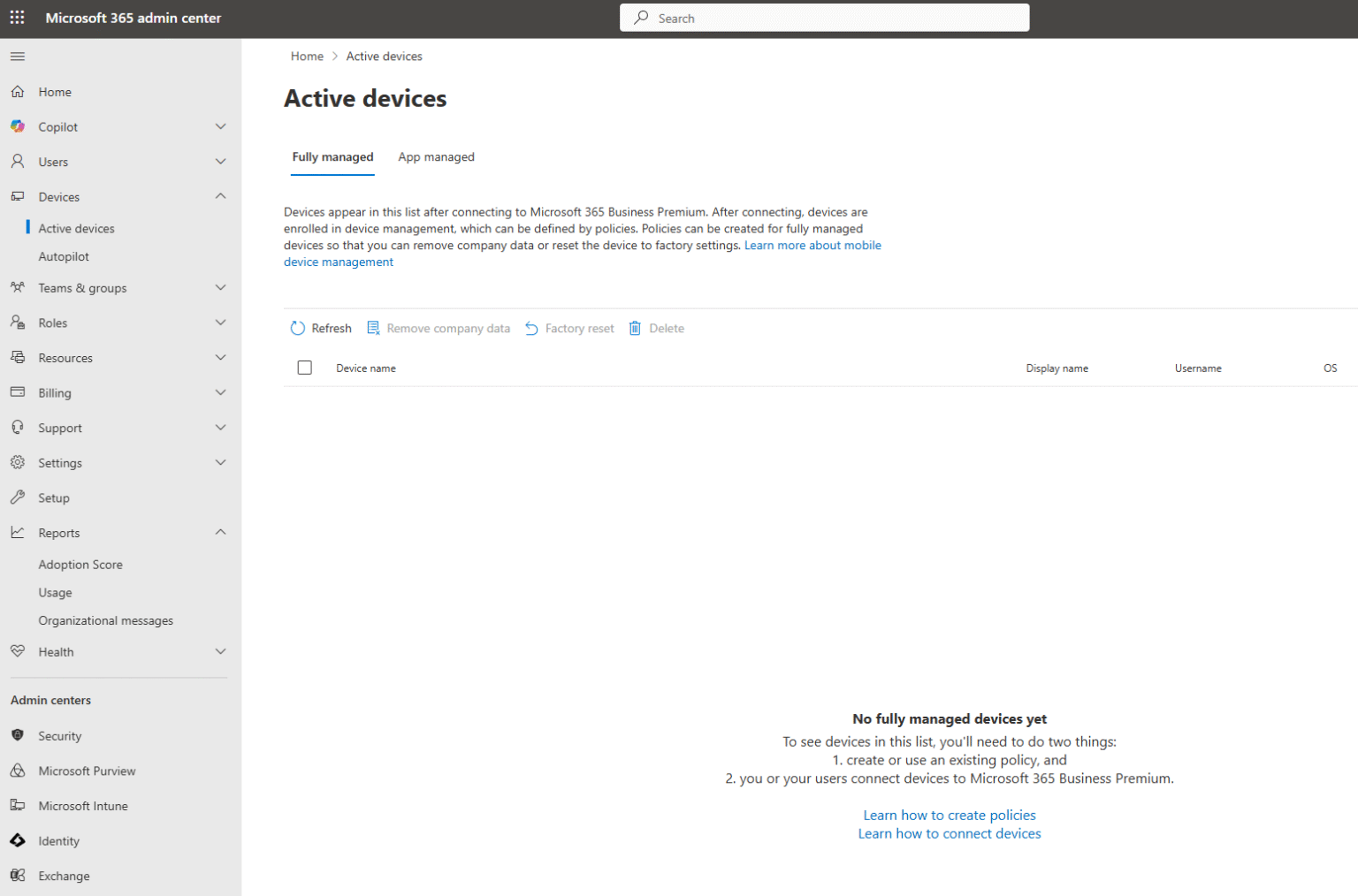Switch to the App managed tab
This screenshot has height=896, width=1358.
coord(436,156)
